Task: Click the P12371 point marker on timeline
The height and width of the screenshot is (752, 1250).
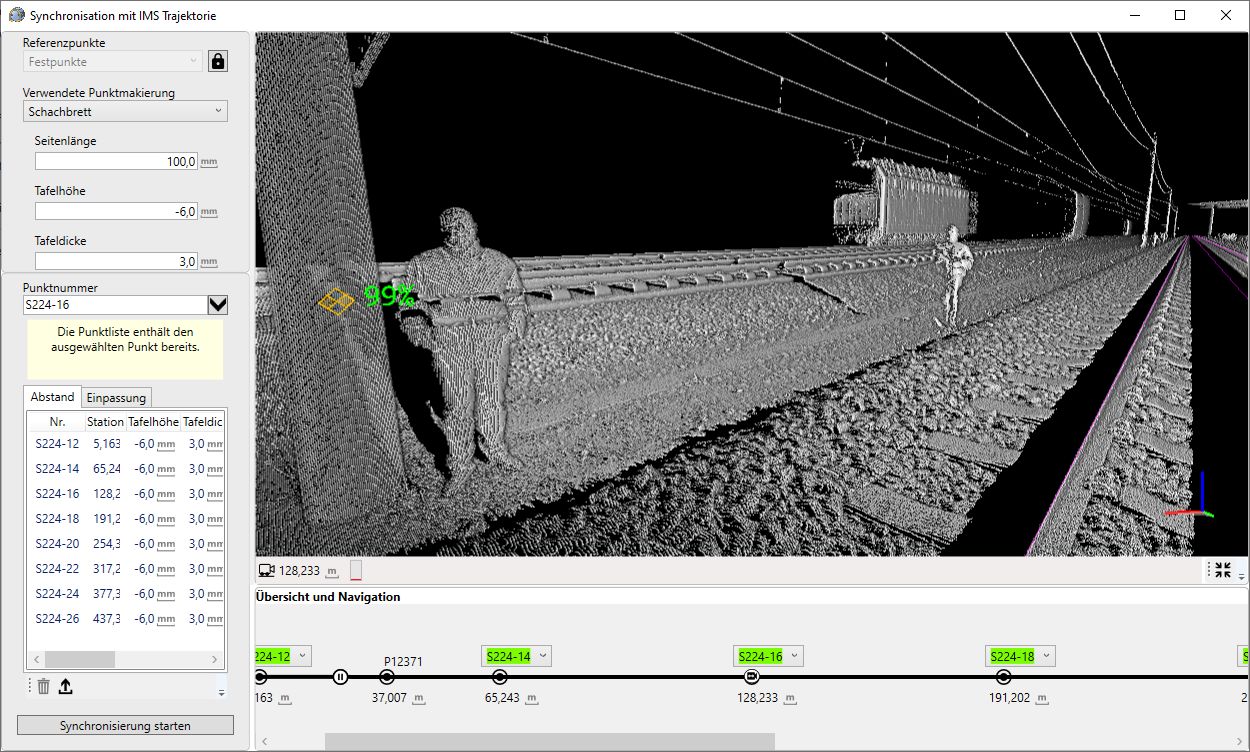Action: (387, 677)
